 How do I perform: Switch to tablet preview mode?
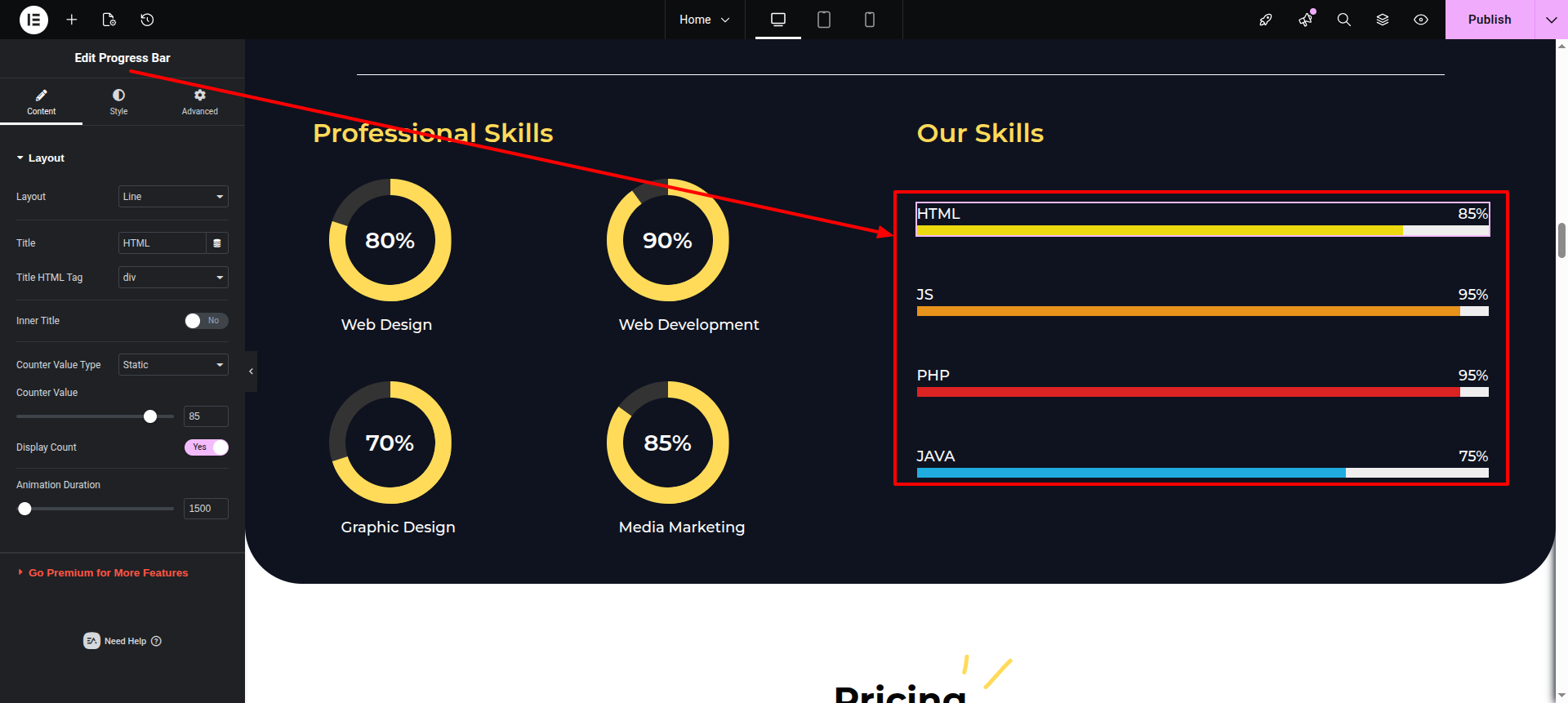tap(823, 20)
